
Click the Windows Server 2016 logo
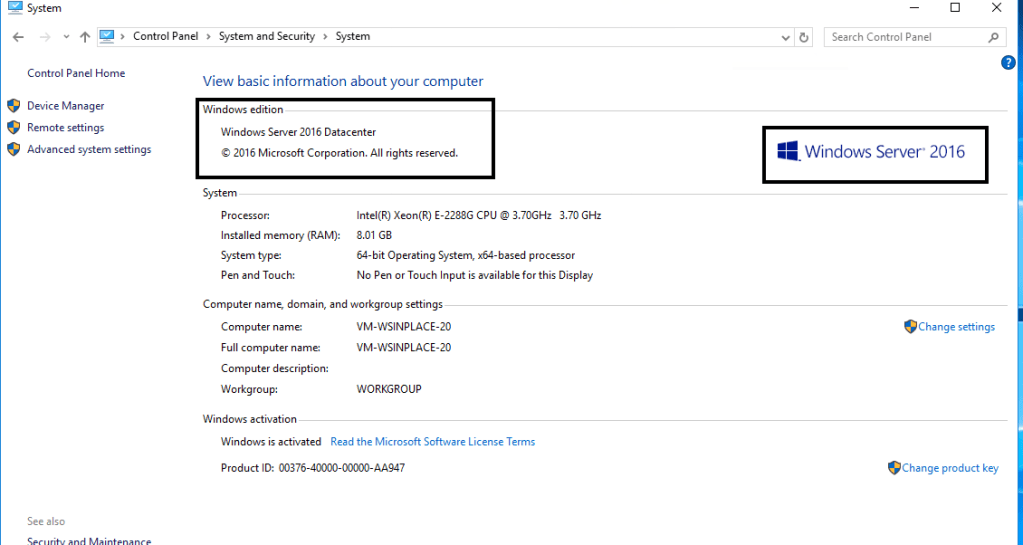(x=872, y=152)
